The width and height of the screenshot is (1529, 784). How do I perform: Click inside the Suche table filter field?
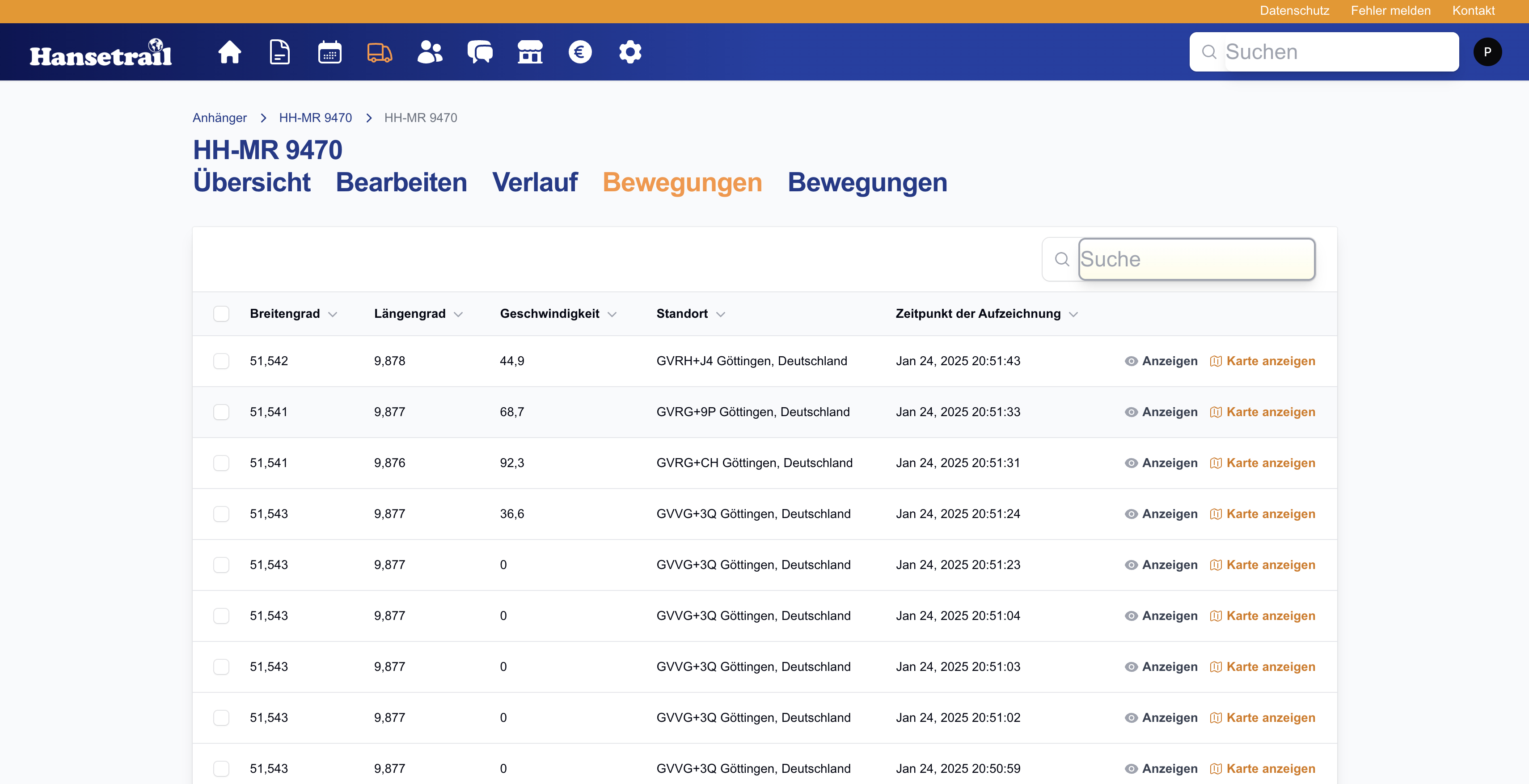pos(1196,259)
